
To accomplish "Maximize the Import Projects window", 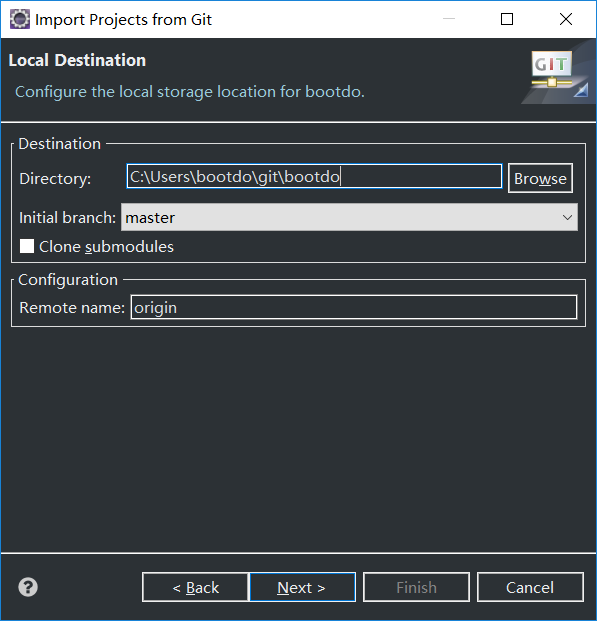I will pos(507,19).
